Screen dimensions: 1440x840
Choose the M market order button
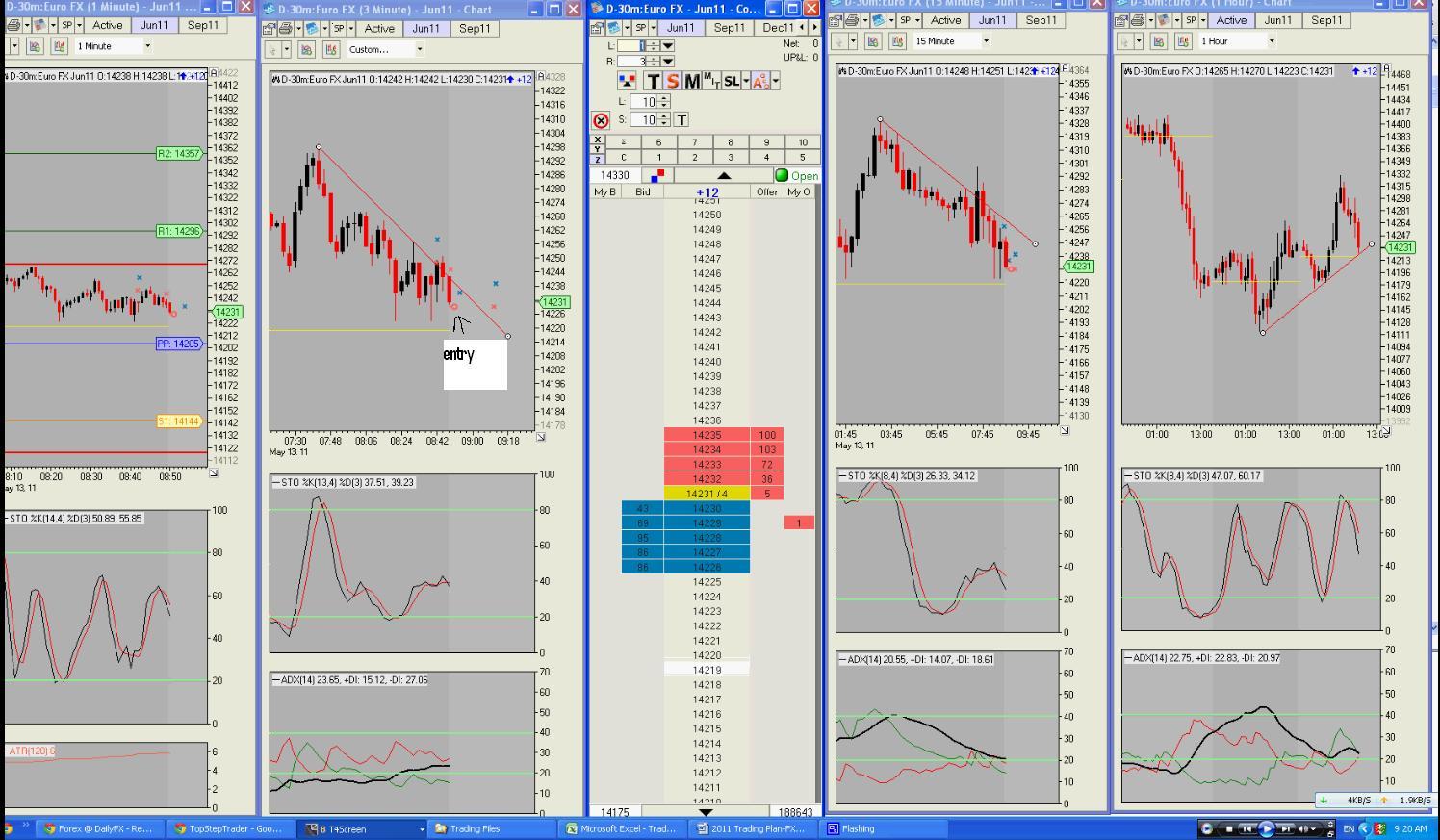691,82
